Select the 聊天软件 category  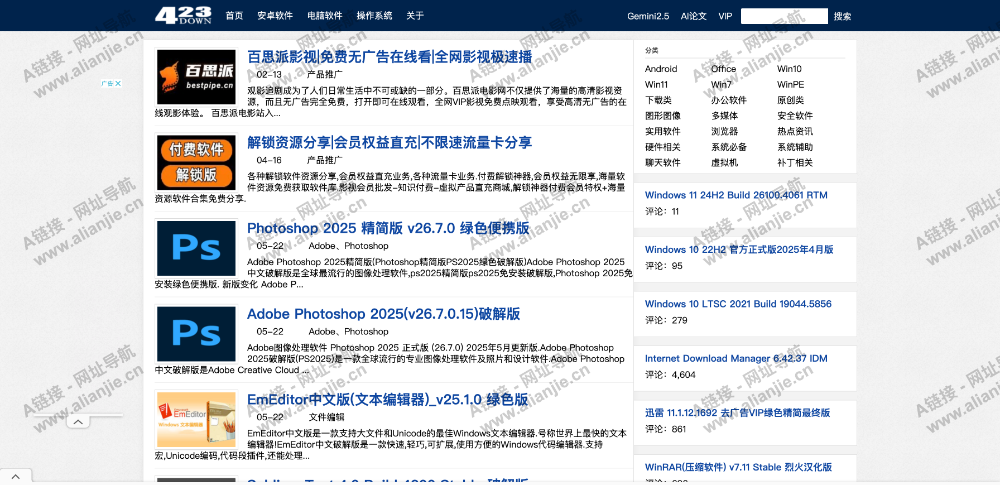click(x=663, y=163)
